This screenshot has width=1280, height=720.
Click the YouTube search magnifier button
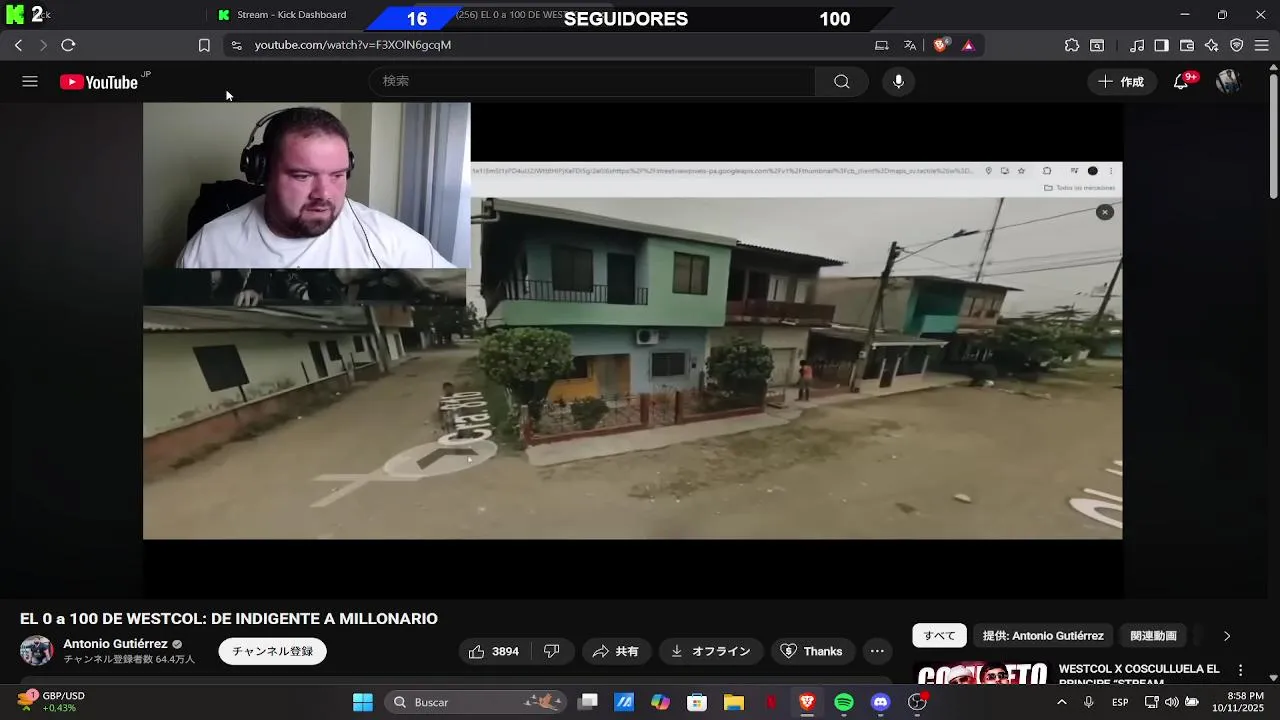tap(842, 82)
